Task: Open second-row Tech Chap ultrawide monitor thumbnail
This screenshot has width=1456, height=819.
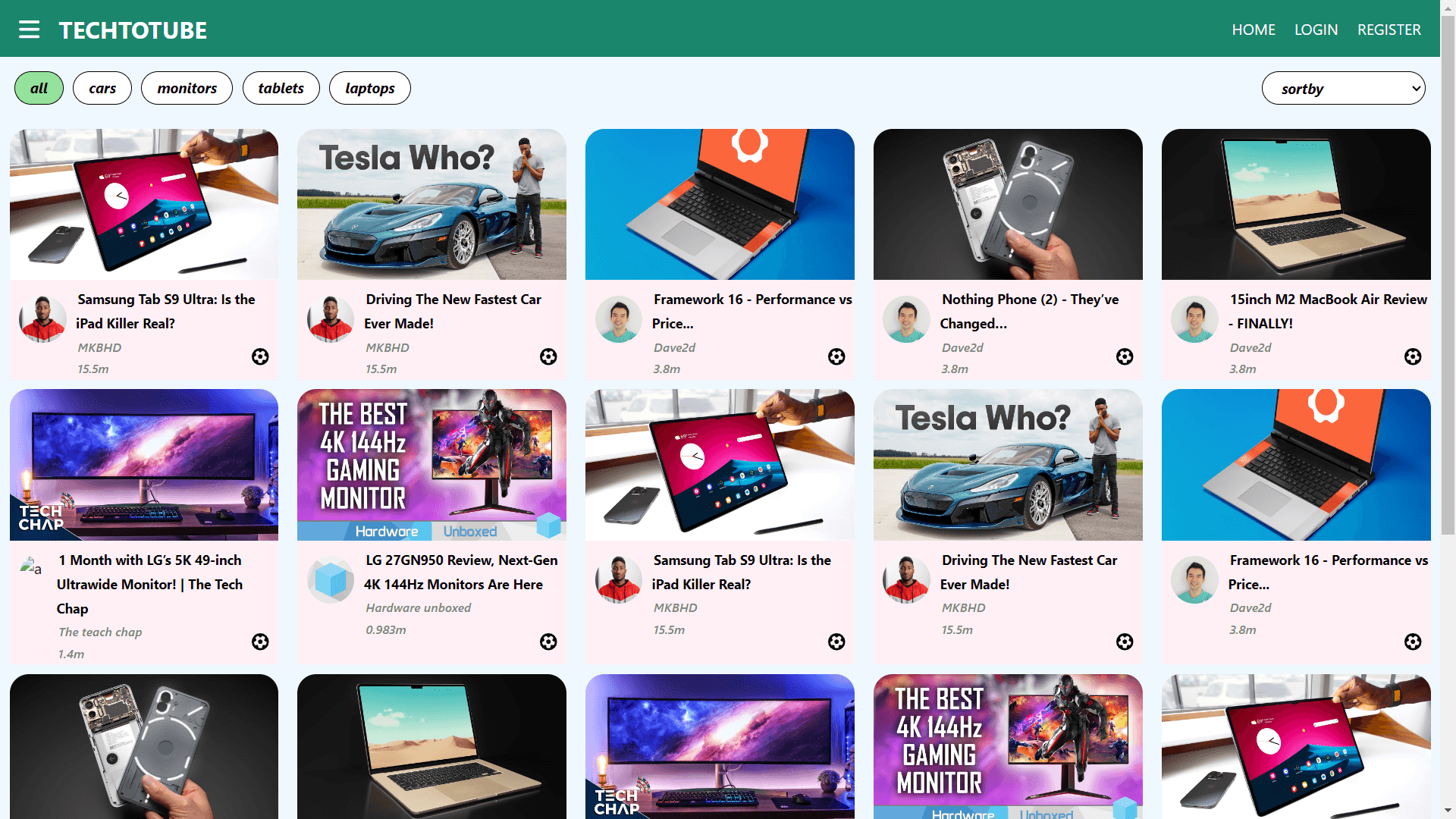Action: coord(144,465)
